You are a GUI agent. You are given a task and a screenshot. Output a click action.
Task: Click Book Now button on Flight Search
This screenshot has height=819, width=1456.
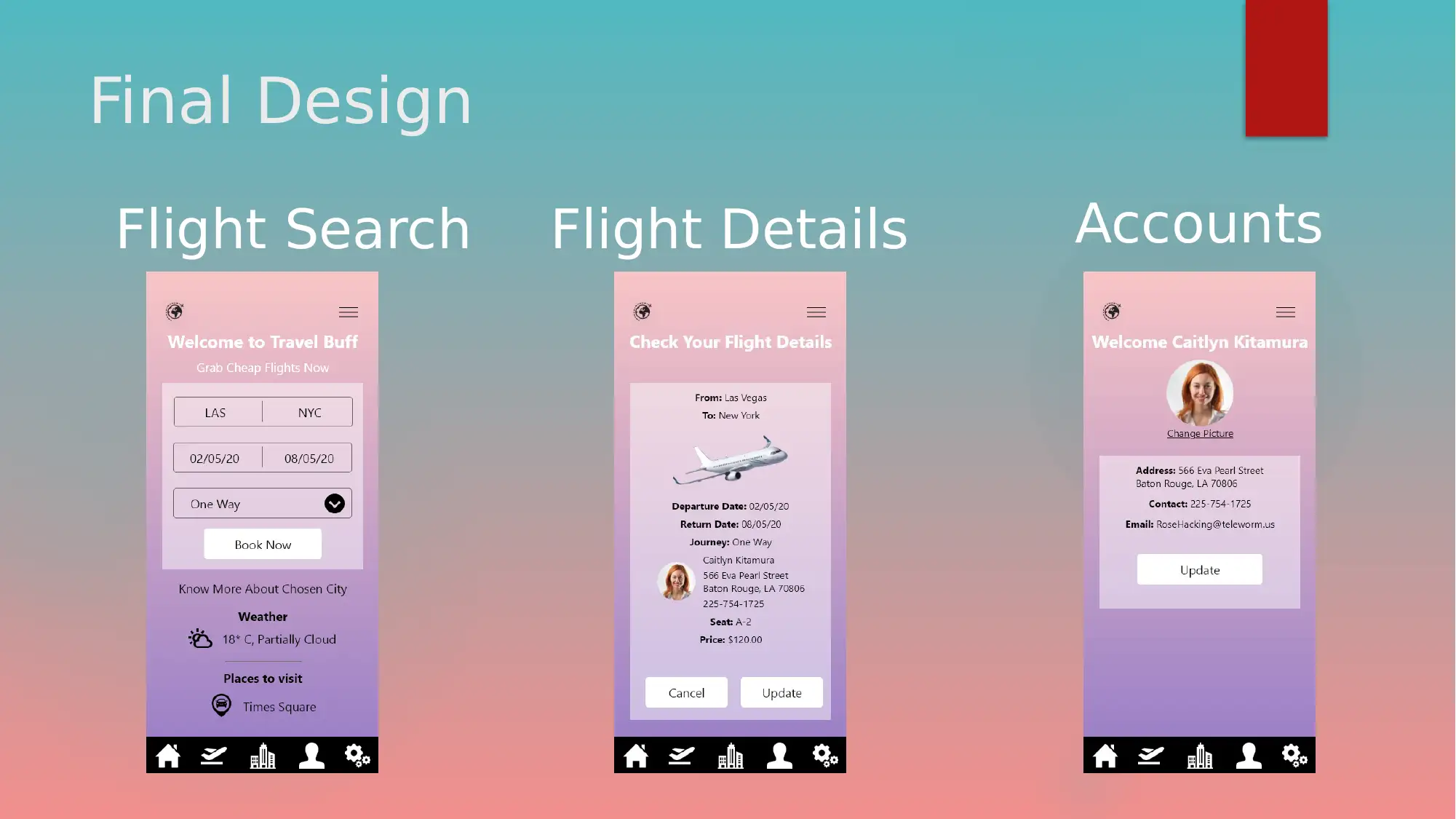(263, 544)
